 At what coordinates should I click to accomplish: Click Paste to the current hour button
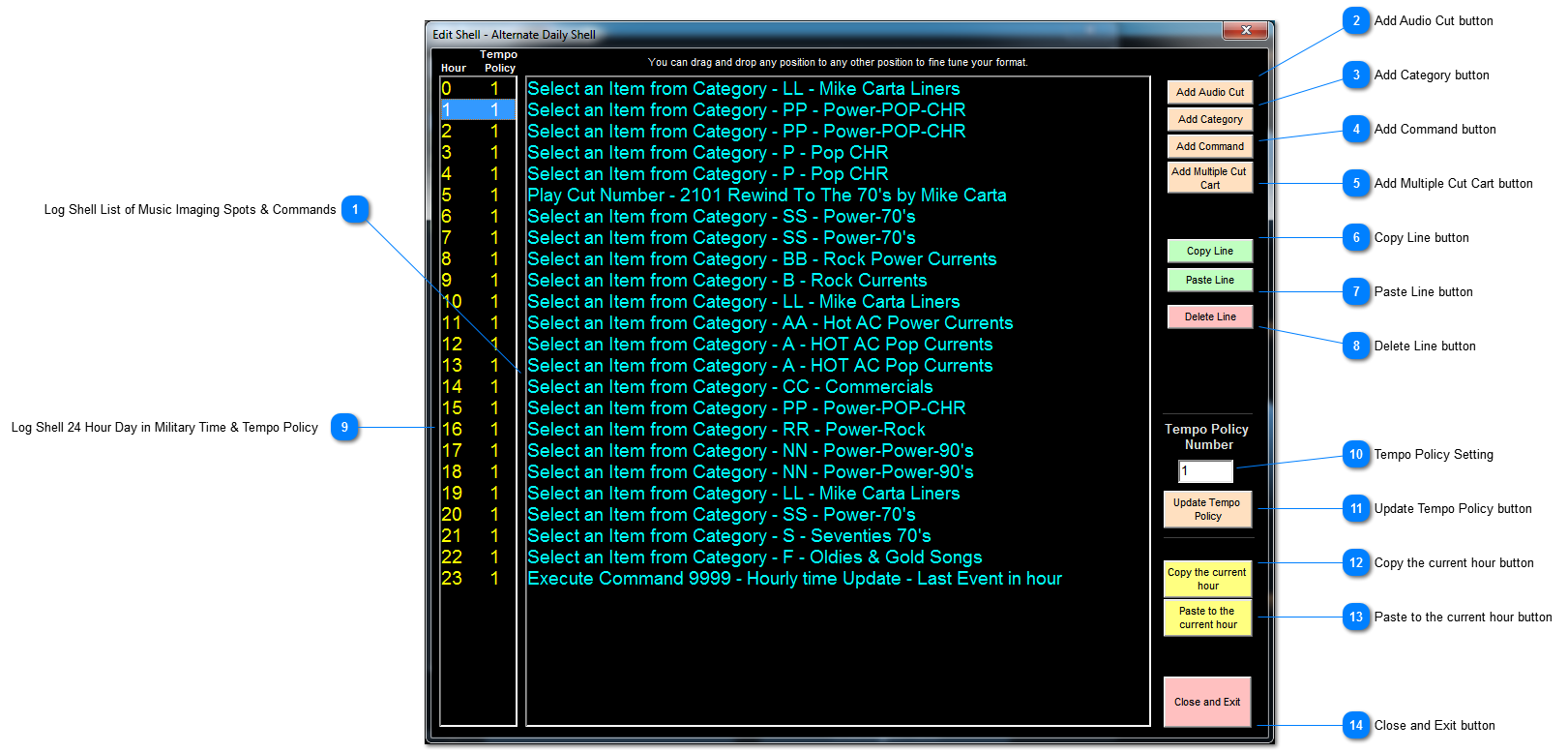(x=1207, y=617)
